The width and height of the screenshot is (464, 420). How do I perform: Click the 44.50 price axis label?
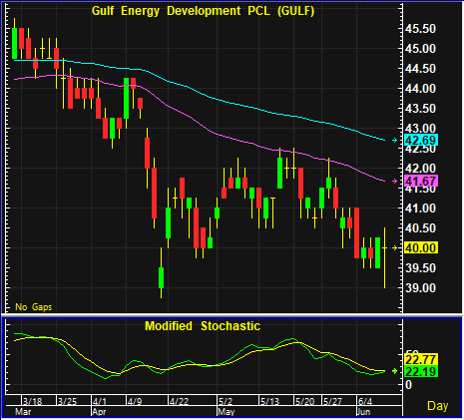(x=420, y=69)
